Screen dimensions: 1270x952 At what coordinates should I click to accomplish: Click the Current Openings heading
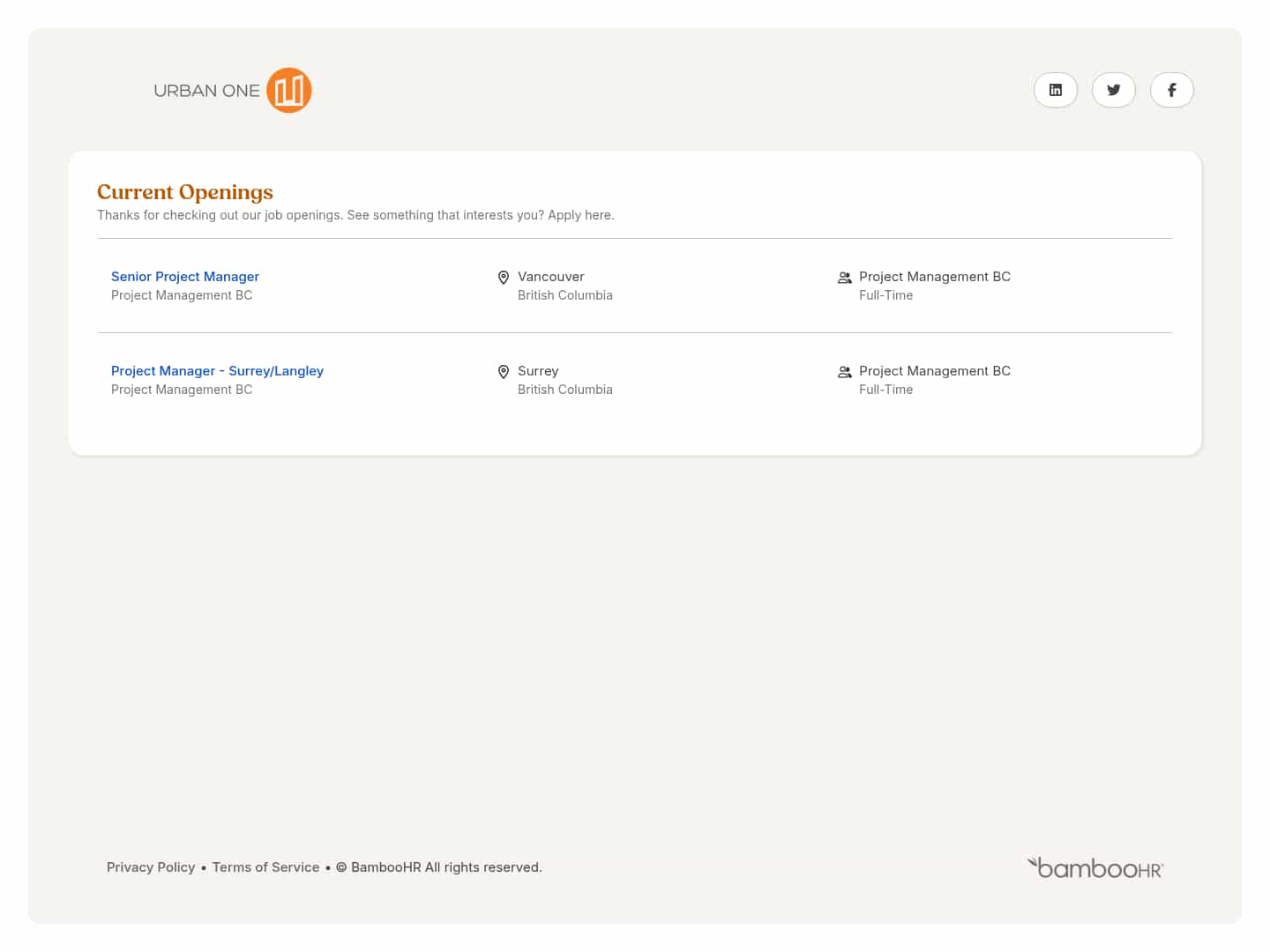185,192
